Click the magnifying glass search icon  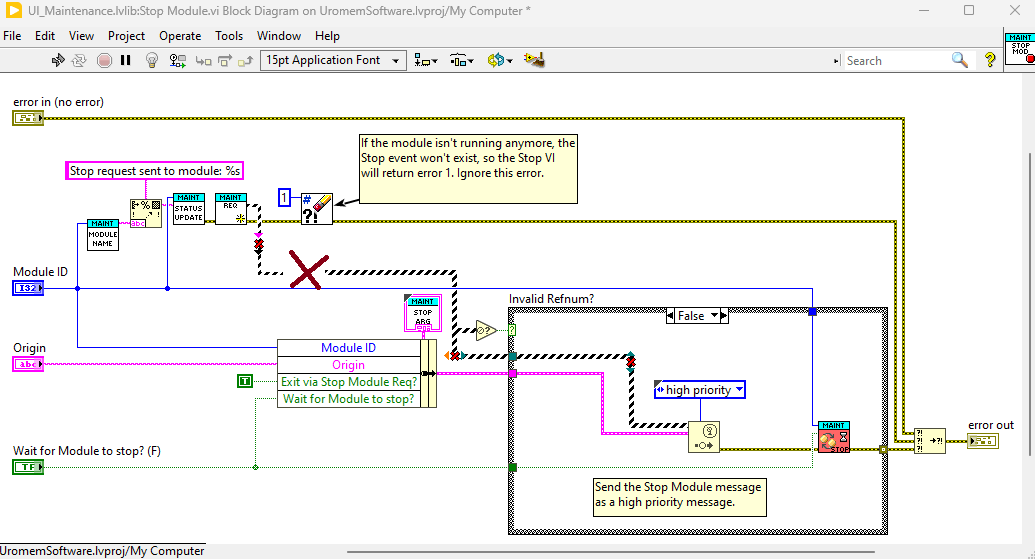960,60
